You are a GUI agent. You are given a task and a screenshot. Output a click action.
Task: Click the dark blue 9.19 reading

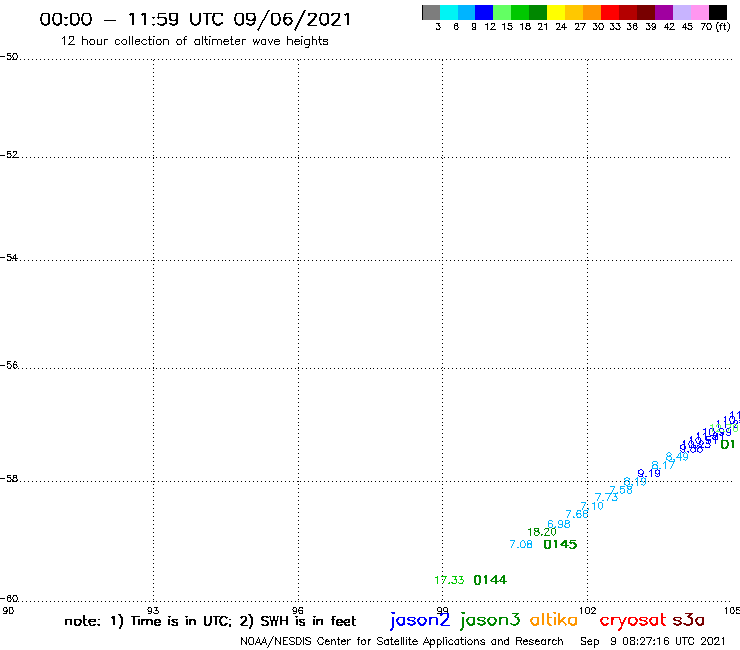pos(649,473)
